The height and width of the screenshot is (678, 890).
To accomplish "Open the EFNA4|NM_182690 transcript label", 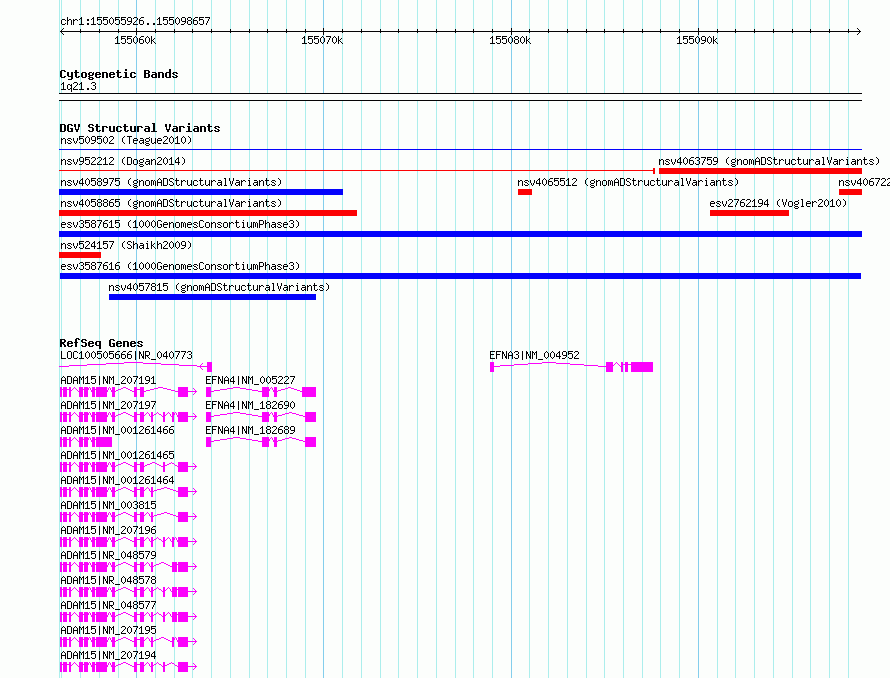I will coord(250,405).
